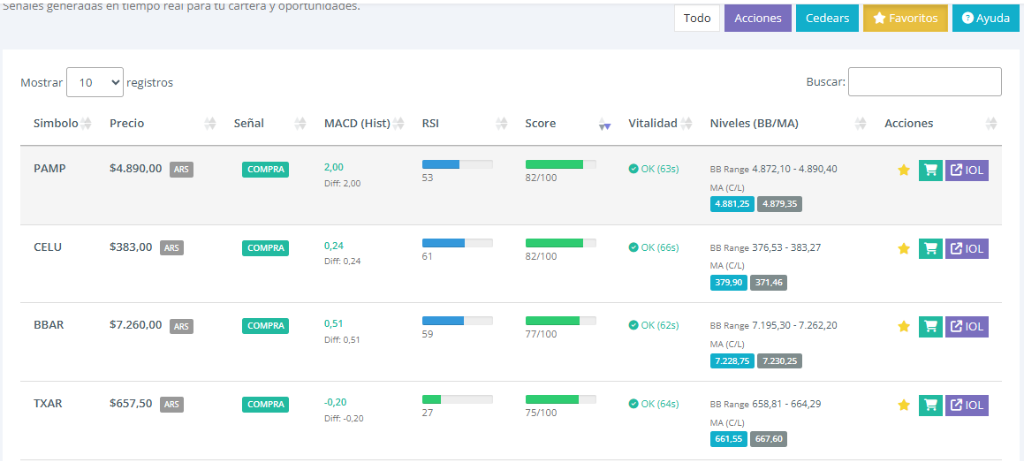Image resolution: width=1024 pixels, height=461 pixels.
Task: Filter signals by Cedears
Action: pyautogui.click(x=827, y=18)
